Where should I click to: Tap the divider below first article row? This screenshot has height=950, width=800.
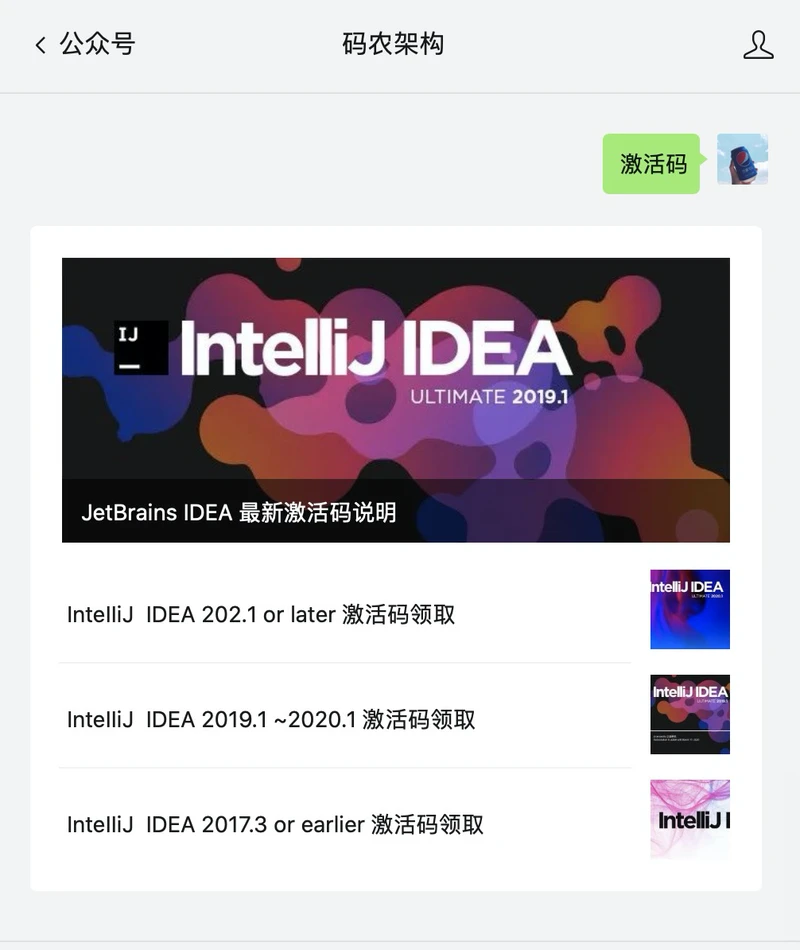345,663
